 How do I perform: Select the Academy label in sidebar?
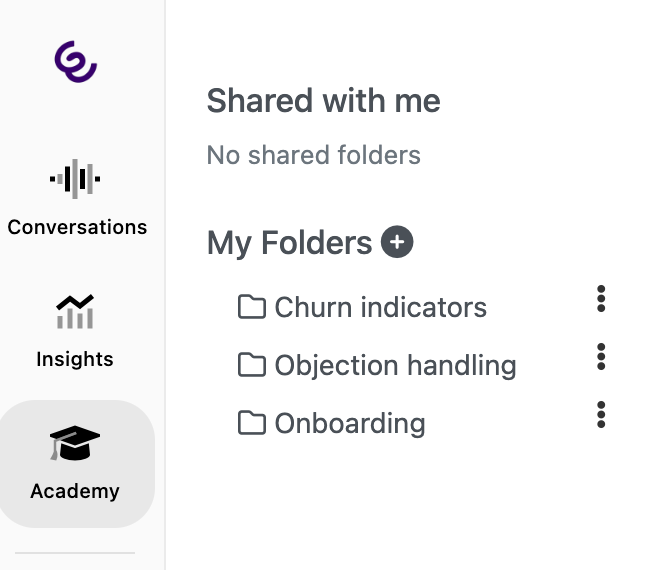[75, 491]
